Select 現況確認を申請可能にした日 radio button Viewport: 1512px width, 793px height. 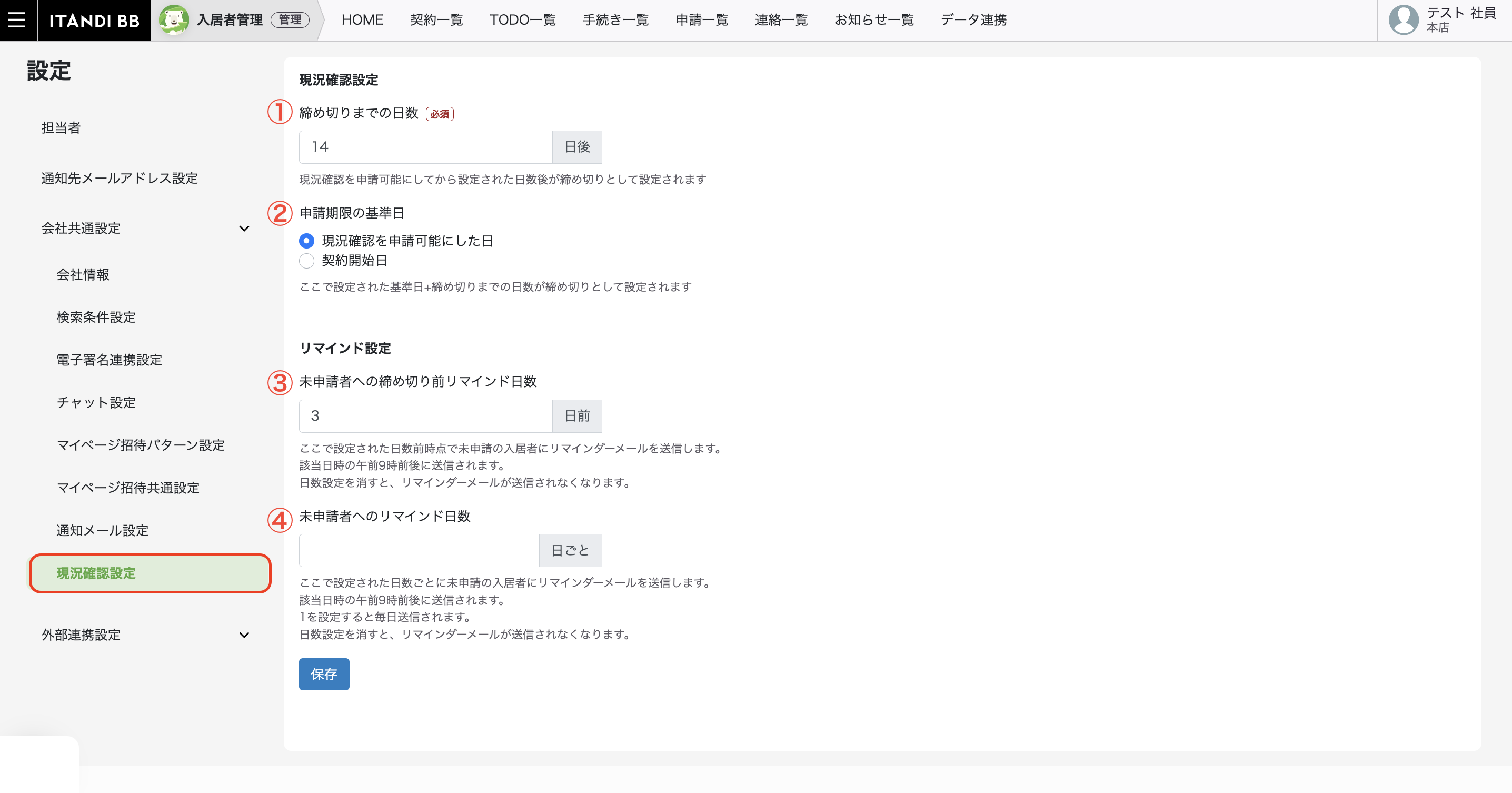coord(306,241)
